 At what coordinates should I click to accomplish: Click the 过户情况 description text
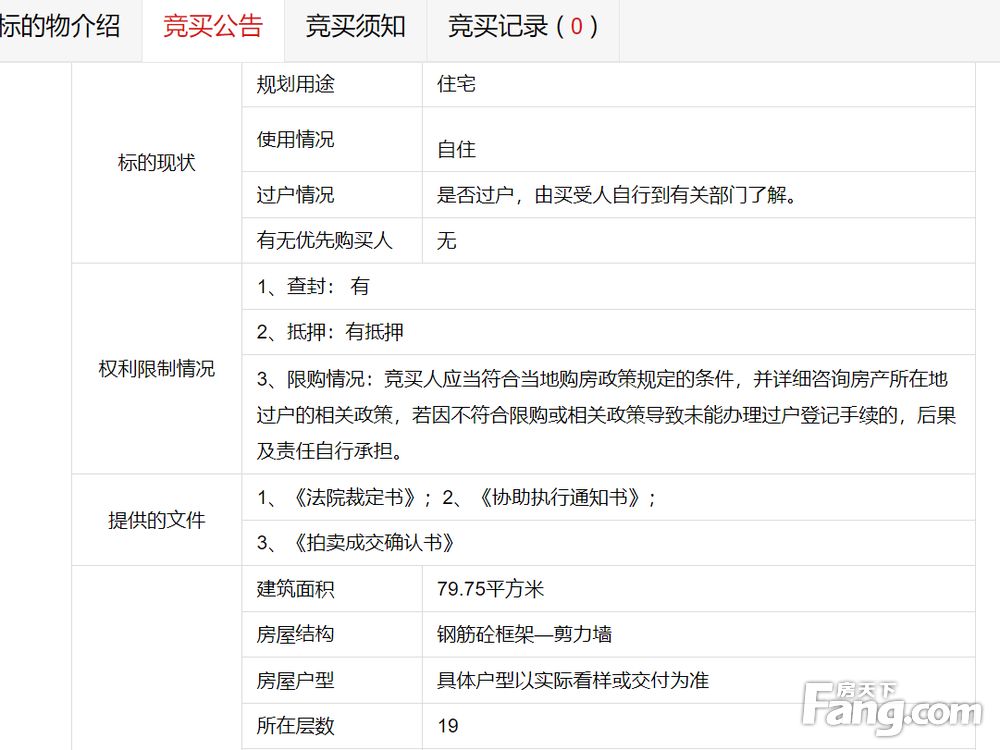[x=617, y=195]
